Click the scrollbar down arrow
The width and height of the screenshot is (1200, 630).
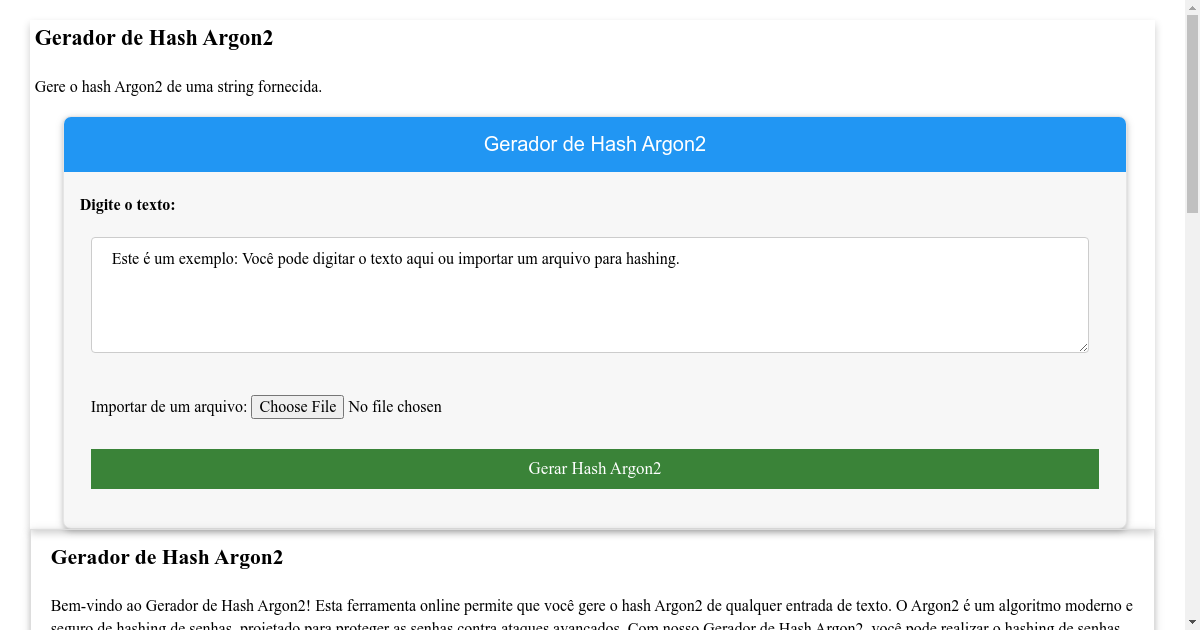click(1192, 623)
